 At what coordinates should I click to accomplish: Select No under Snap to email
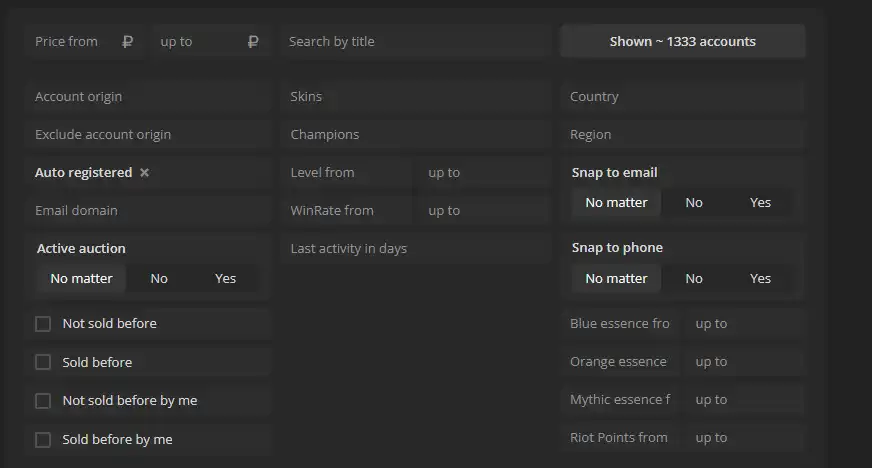pos(694,203)
